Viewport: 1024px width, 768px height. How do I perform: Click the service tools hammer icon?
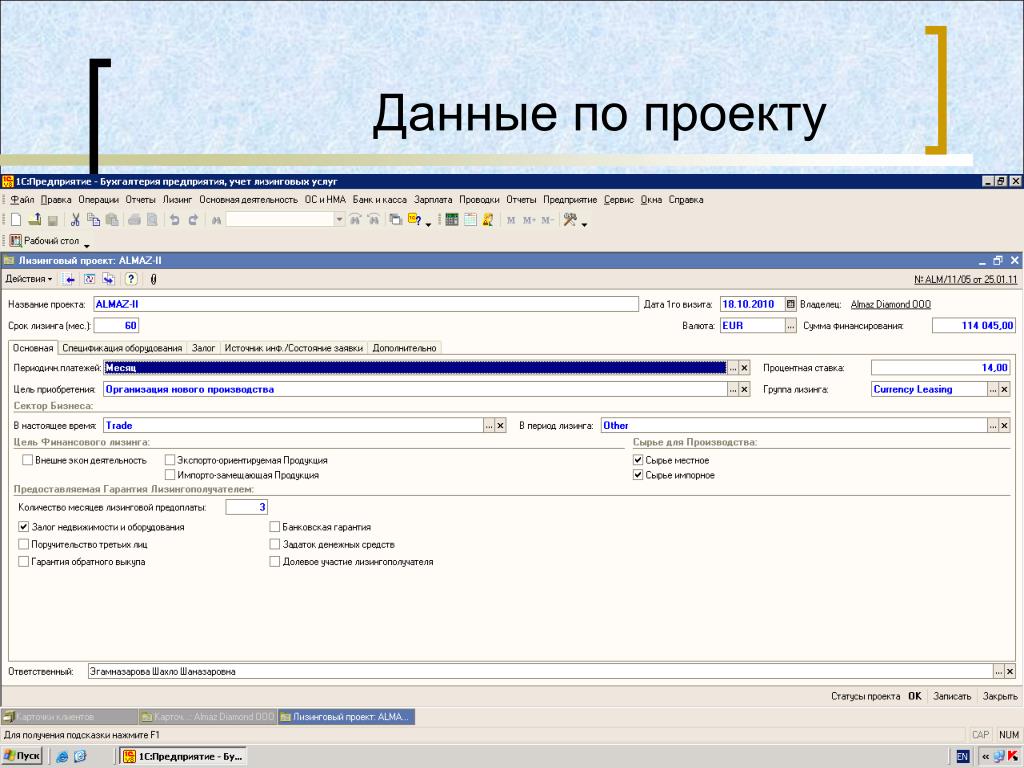click(x=570, y=220)
